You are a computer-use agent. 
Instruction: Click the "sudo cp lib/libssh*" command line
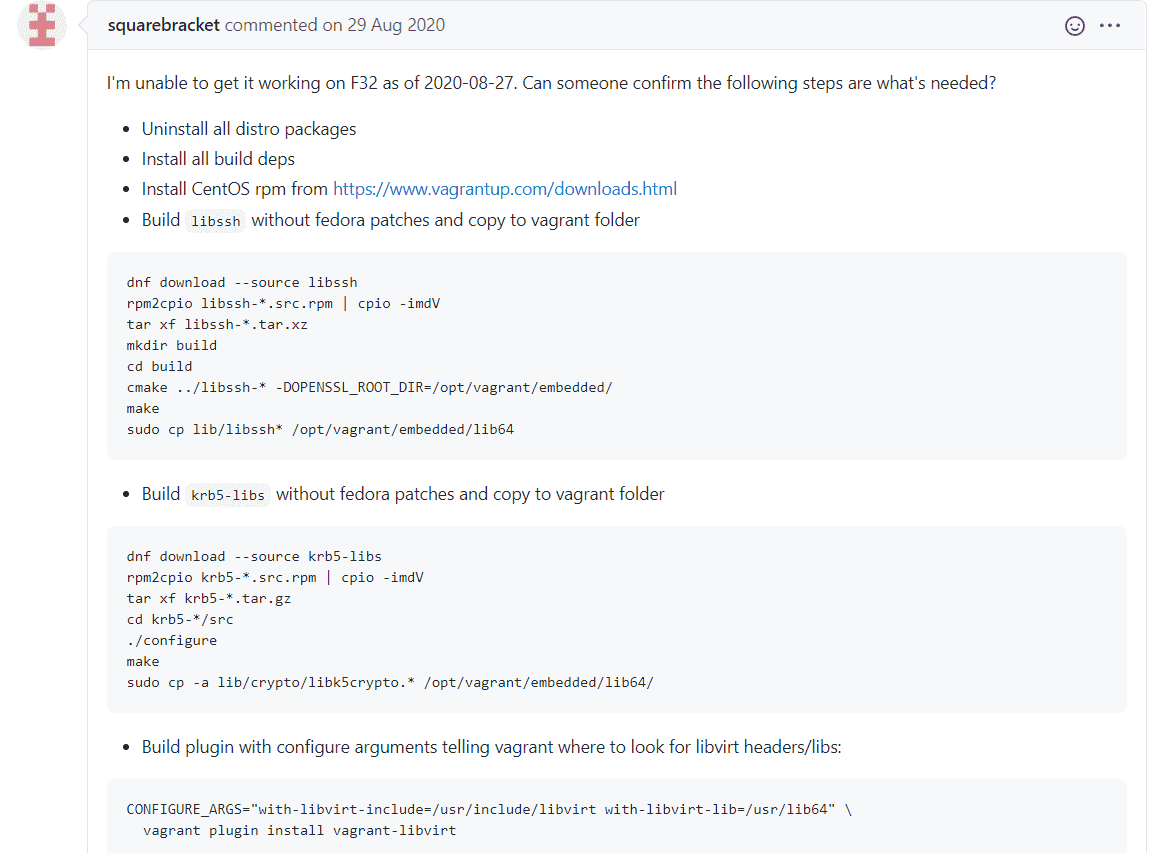click(x=320, y=429)
